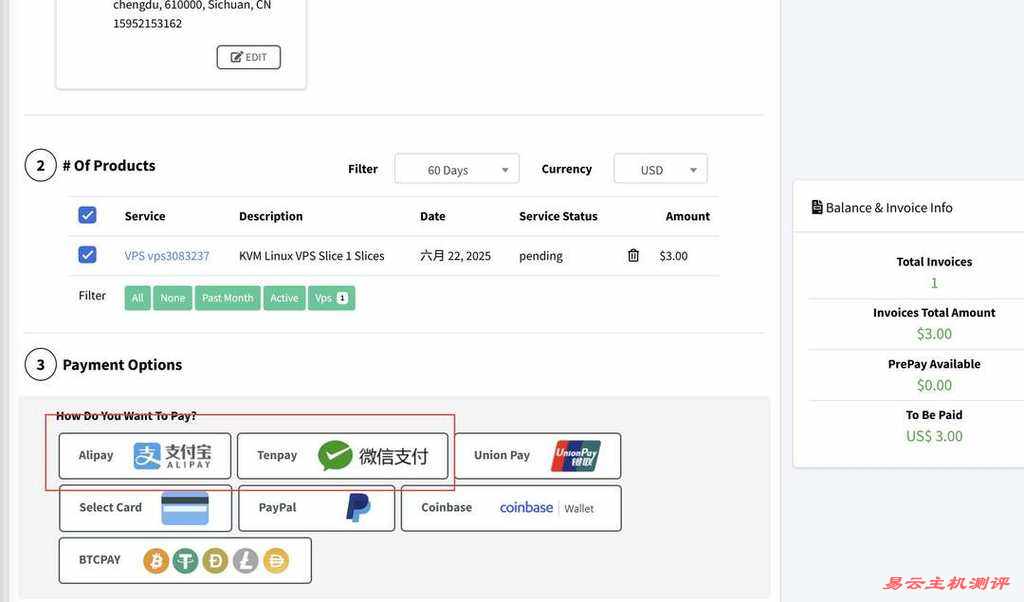The width and height of the screenshot is (1024, 602).
Task: Apply the All filter chip
Action: point(137,298)
